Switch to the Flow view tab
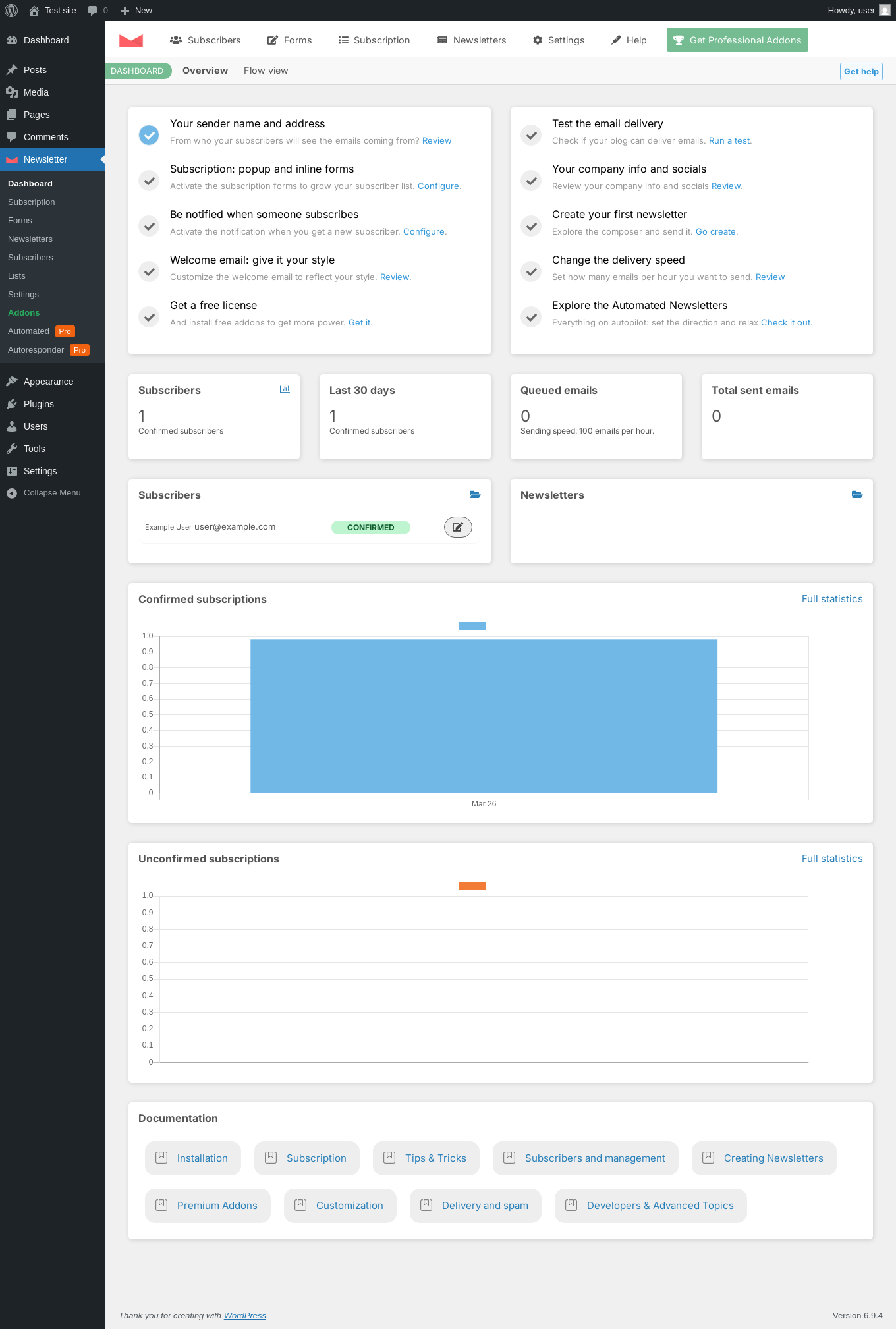This screenshot has height=1329, width=896. (266, 71)
